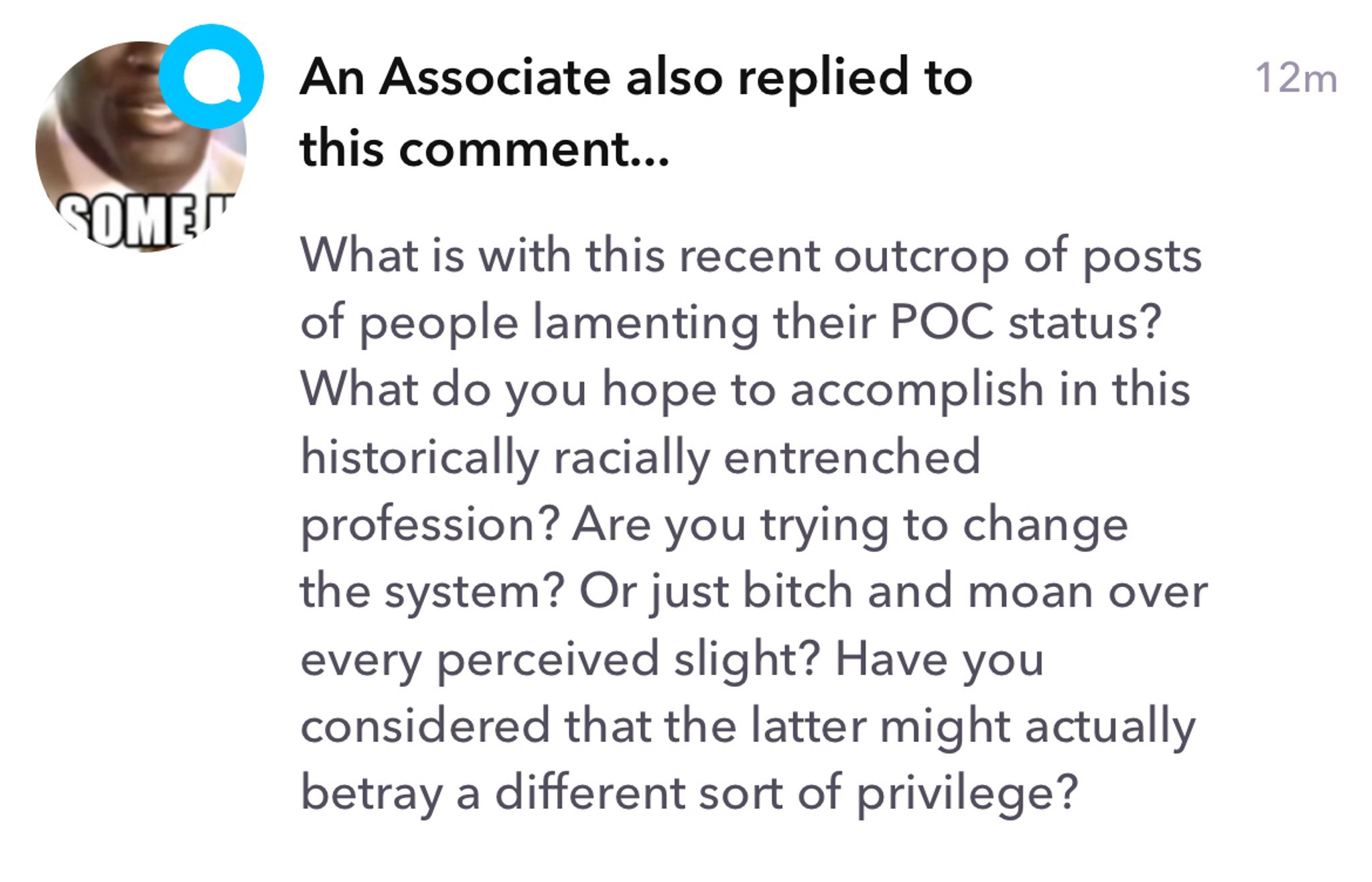Screen dimensions: 1372x882
Task: Select the text 'people lamenting their POC status?'
Action: pos(760,322)
